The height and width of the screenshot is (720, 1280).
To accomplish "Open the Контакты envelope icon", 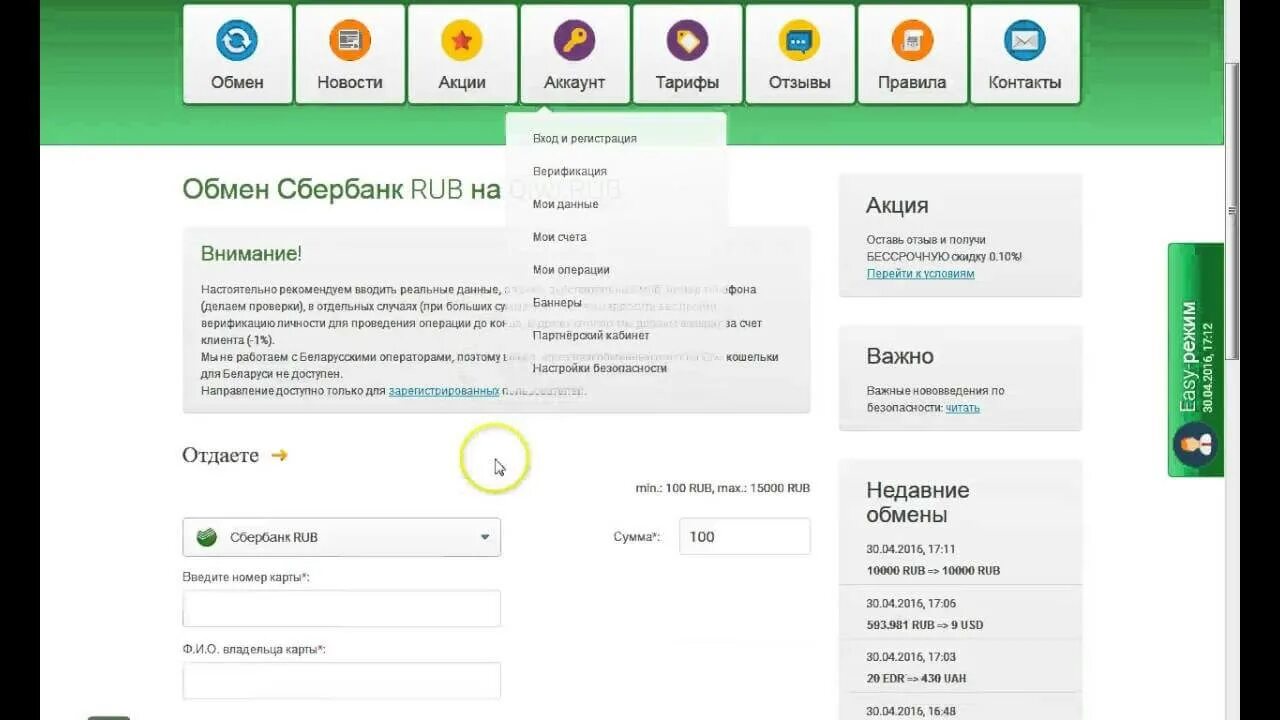I will (1024, 41).
